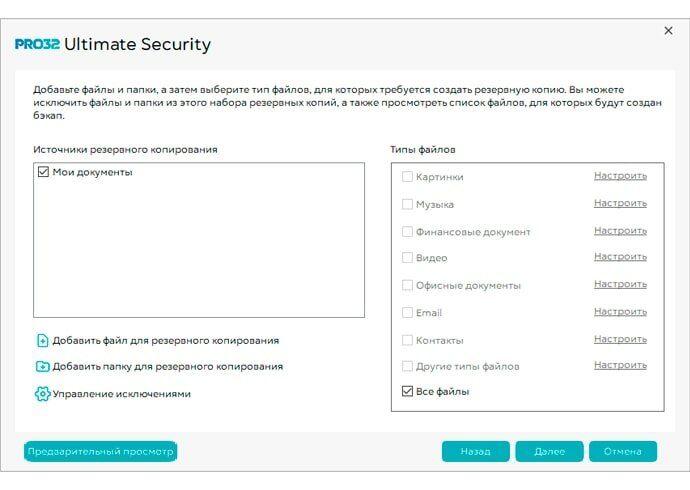The width and height of the screenshot is (690, 490).
Task: Toggle the Музыка file type checkbox
Action: click(x=407, y=204)
